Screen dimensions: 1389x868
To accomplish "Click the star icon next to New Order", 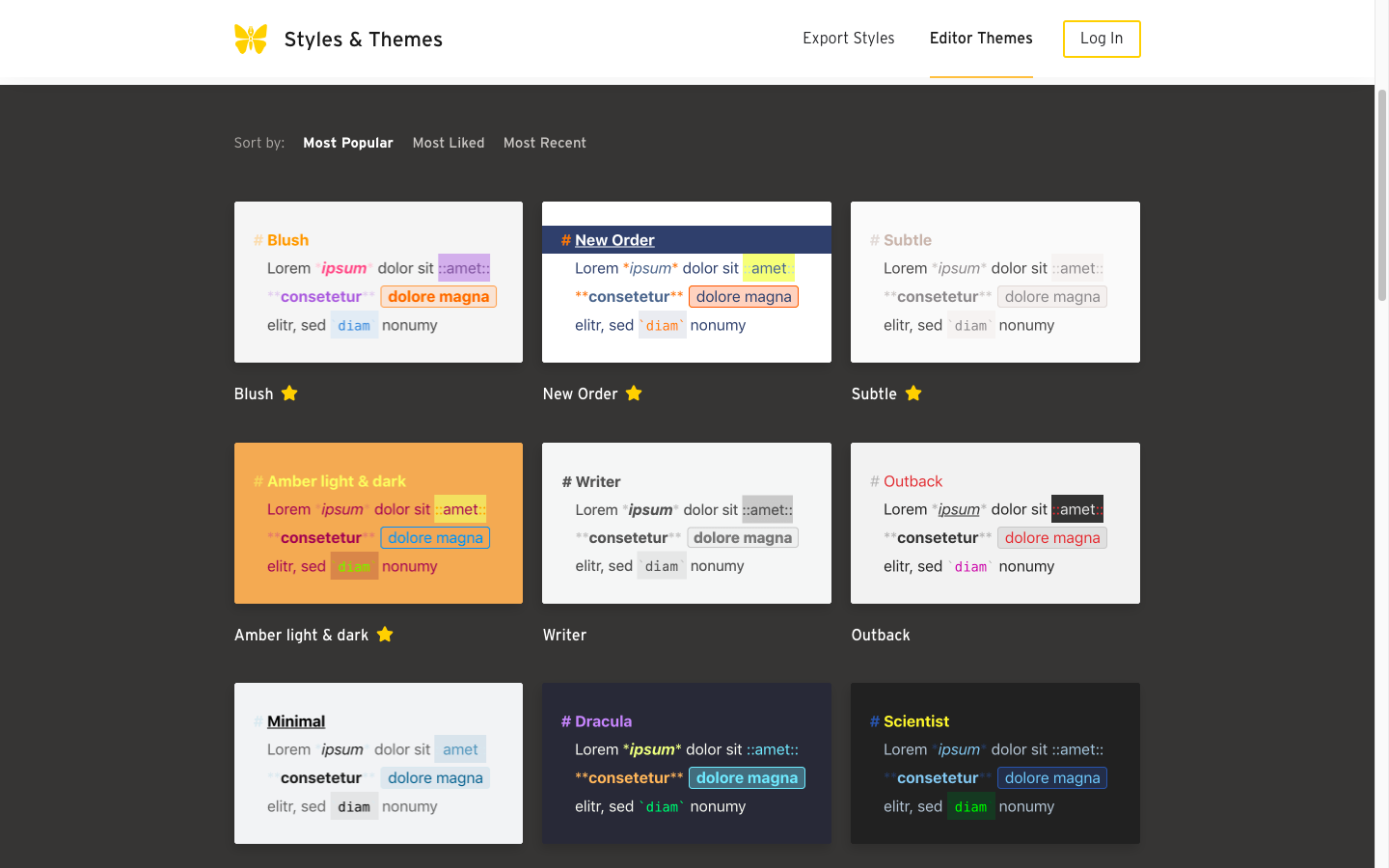I will 634,393.
